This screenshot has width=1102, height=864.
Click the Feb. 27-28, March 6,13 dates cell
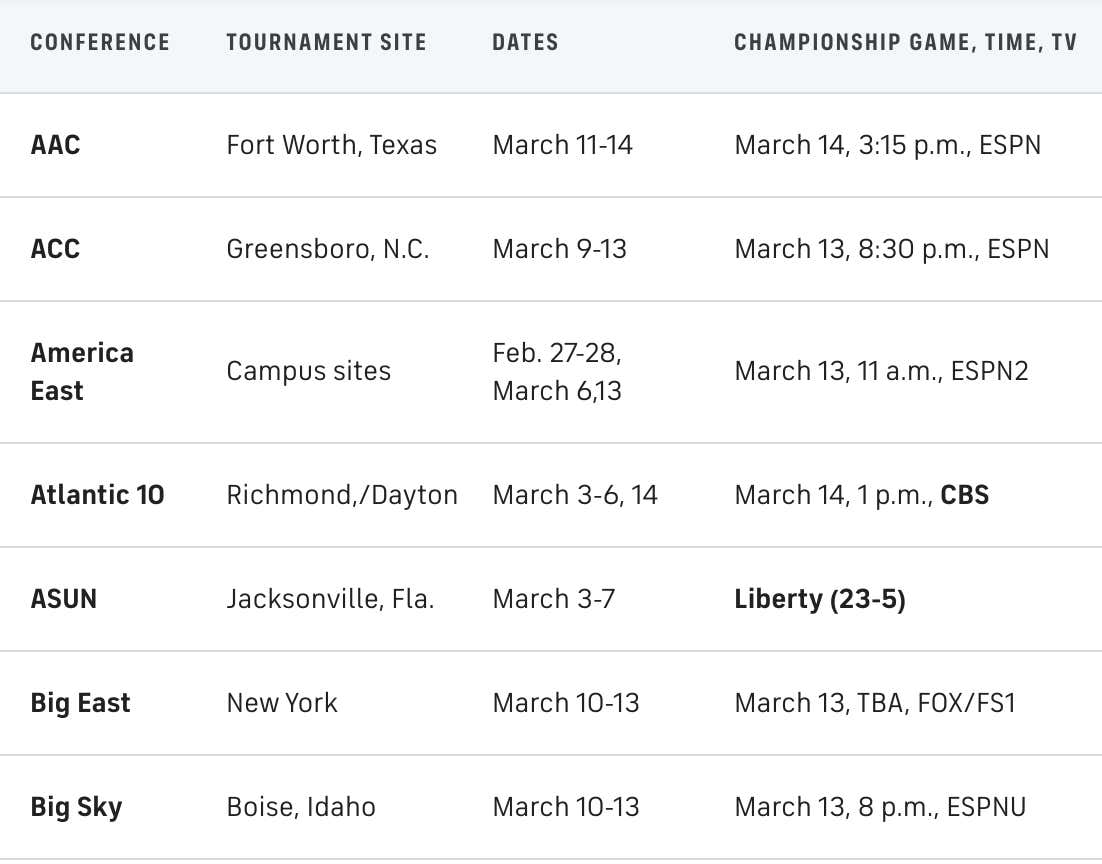[557, 371]
